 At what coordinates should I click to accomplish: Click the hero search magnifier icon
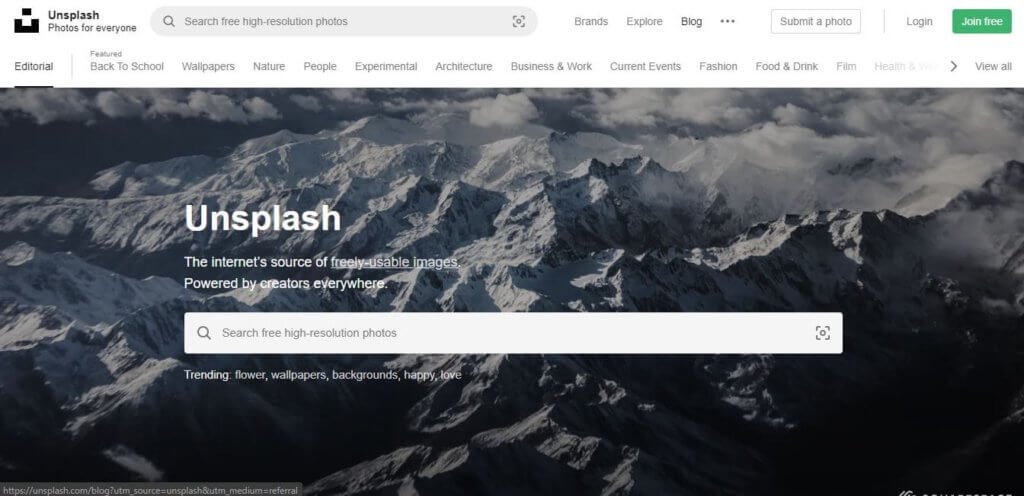click(x=204, y=333)
